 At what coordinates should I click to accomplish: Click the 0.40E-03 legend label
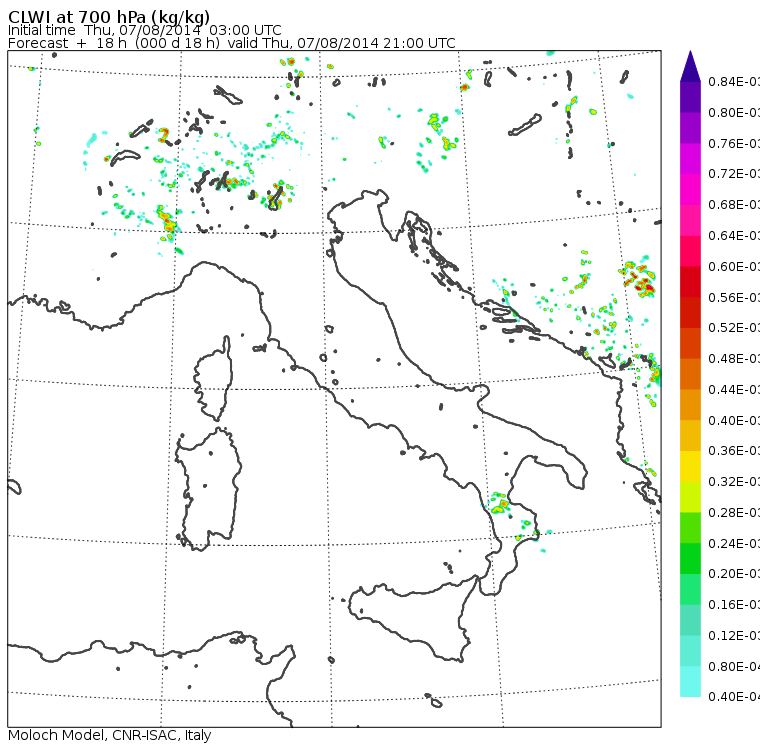click(734, 420)
